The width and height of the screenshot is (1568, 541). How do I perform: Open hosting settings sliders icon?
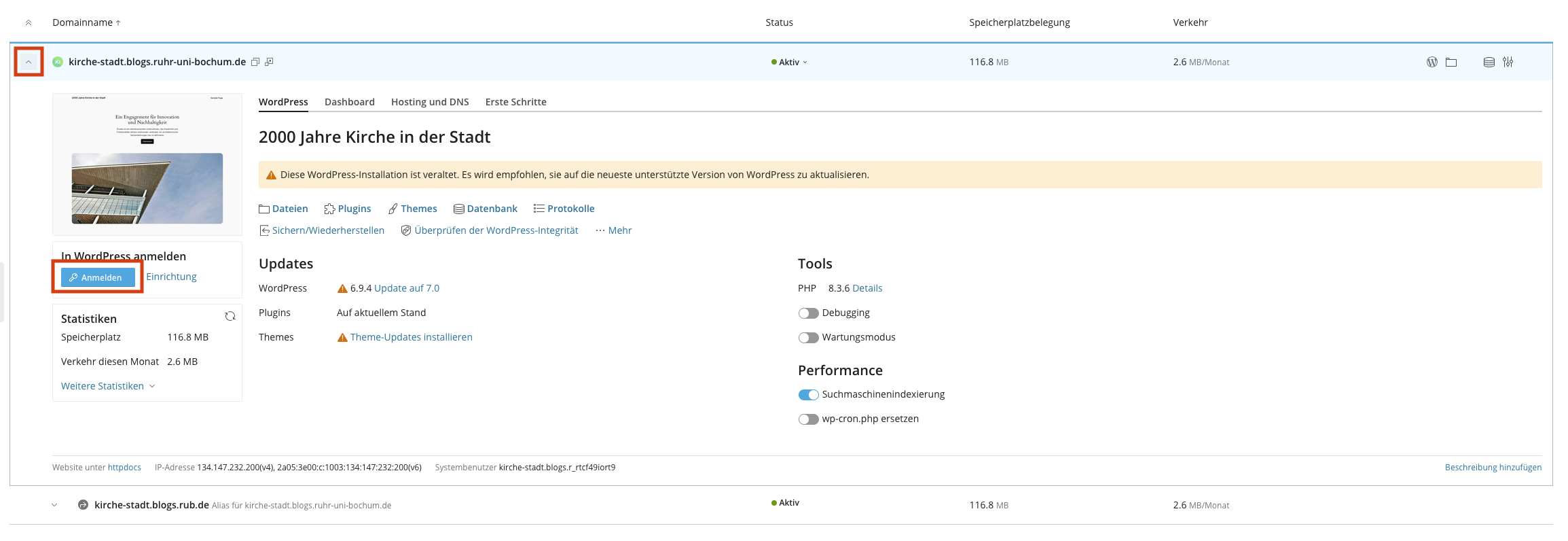pyautogui.click(x=1508, y=62)
